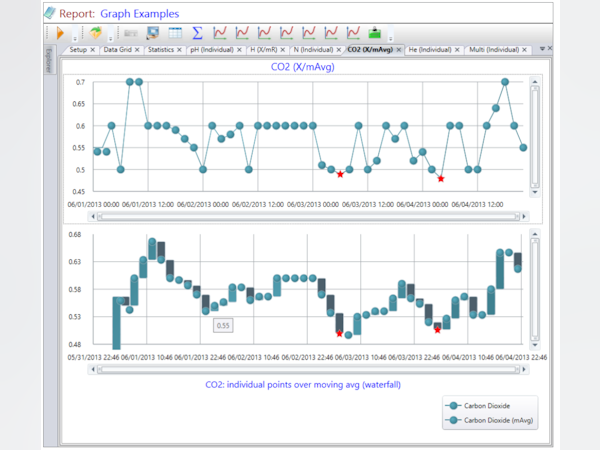
Task: Click the blue Sigma statistics icon
Action: [x=197, y=33]
